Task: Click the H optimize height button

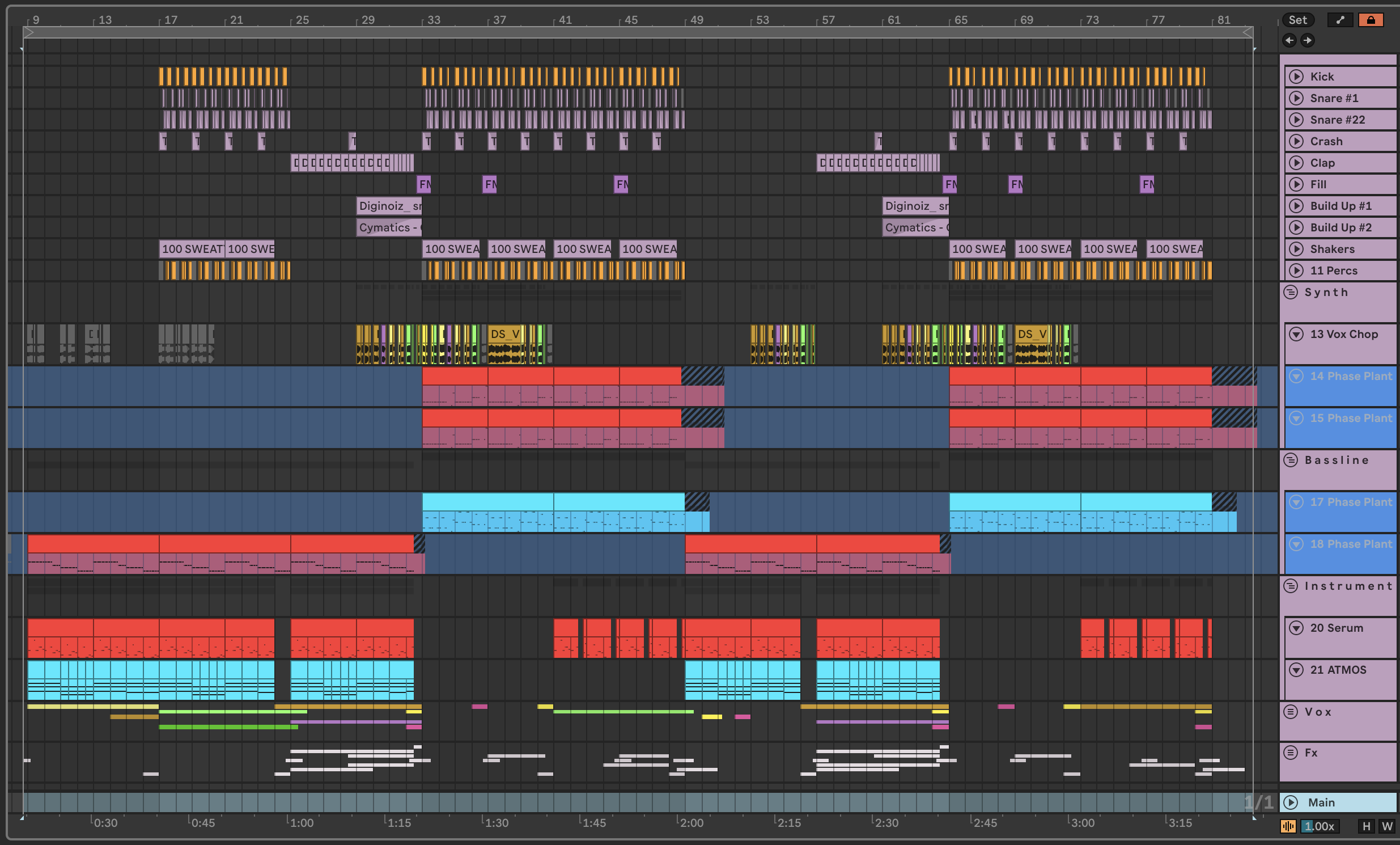Action: (x=1366, y=826)
